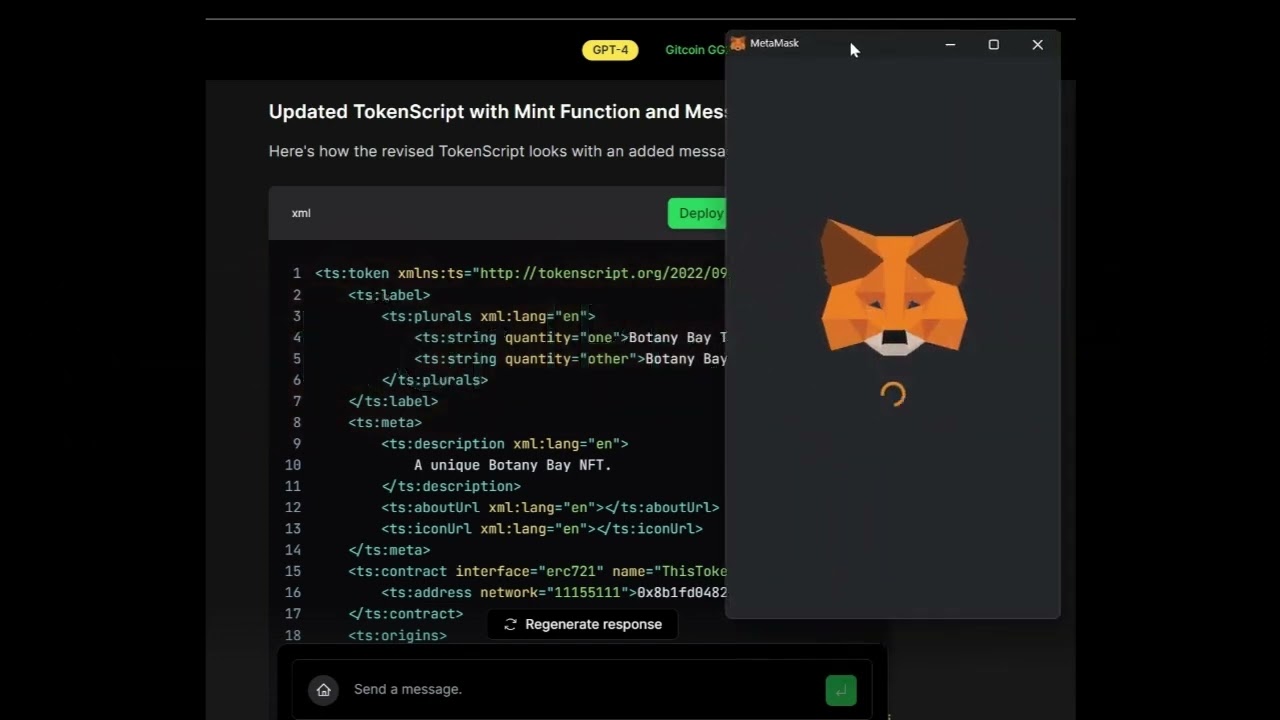The image size is (1280, 720).
Task: Click the closing </ts:label> tag on line 7
Action: 393,401
